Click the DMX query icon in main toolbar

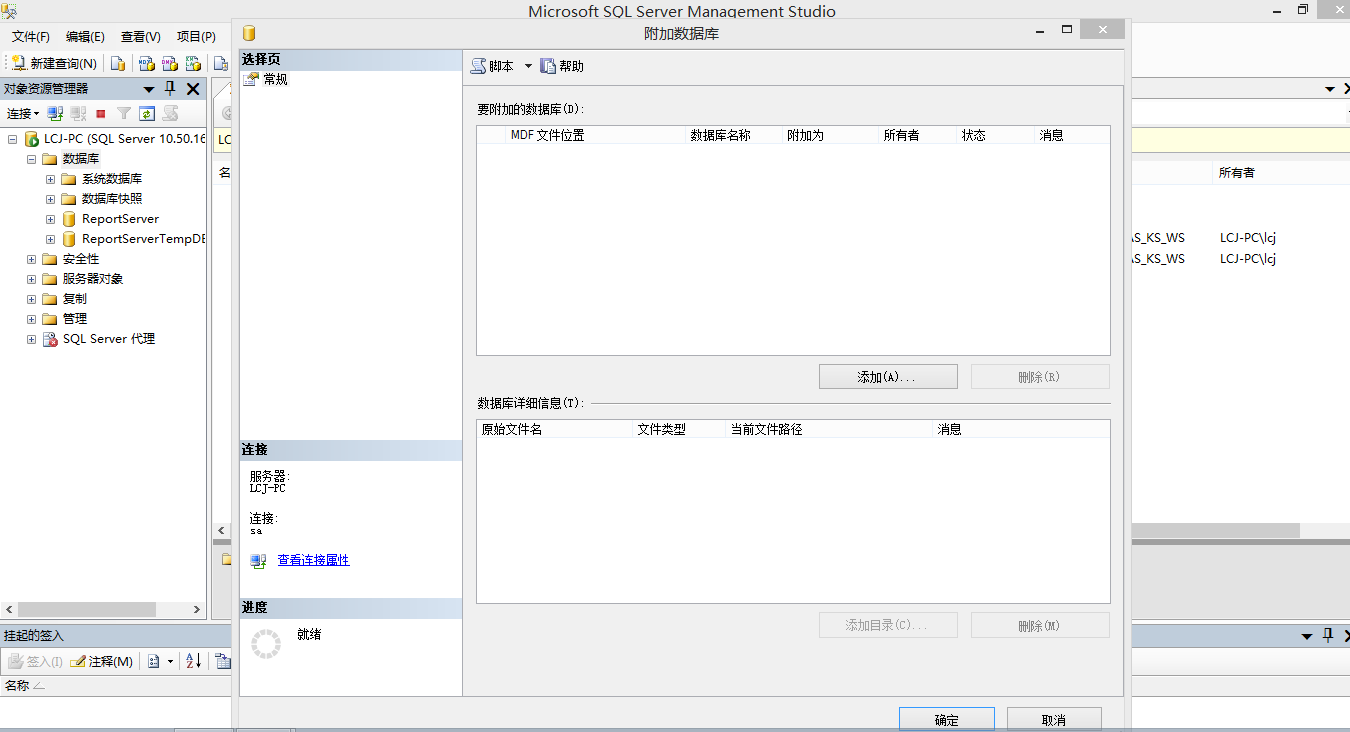tap(170, 63)
